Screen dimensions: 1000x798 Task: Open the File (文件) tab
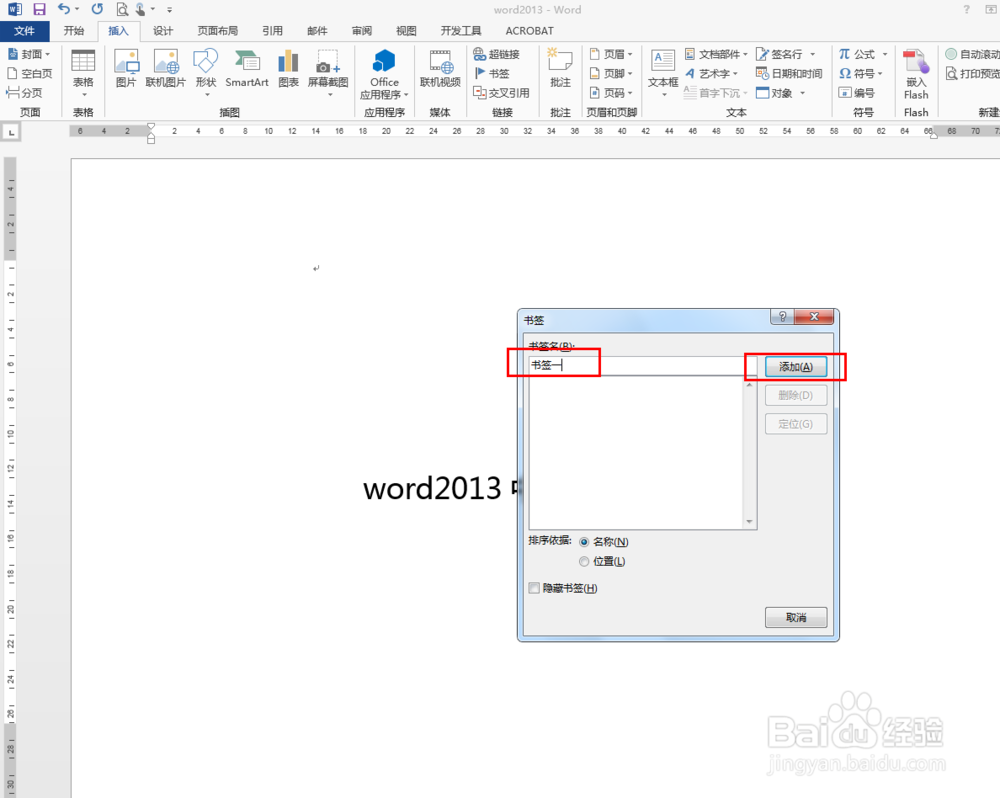pyautogui.click(x=24, y=31)
